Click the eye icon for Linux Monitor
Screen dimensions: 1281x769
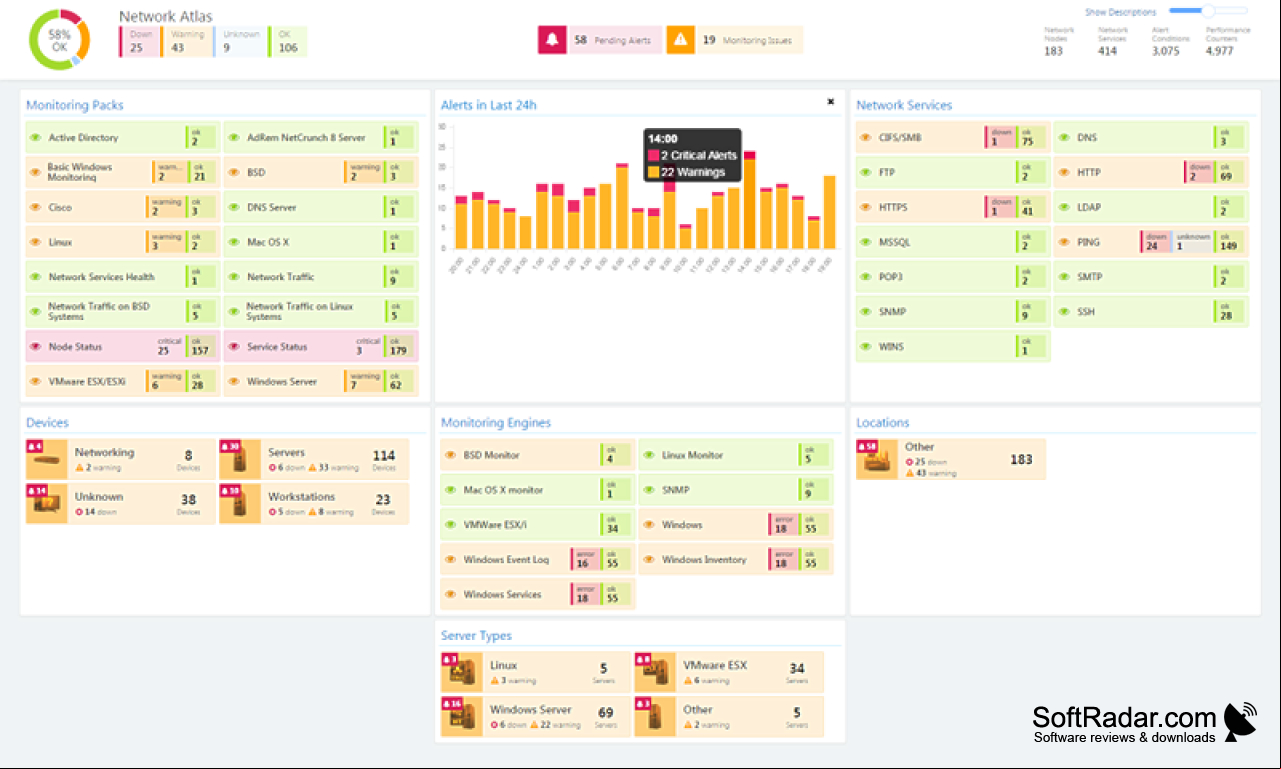(x=648, y=455)
